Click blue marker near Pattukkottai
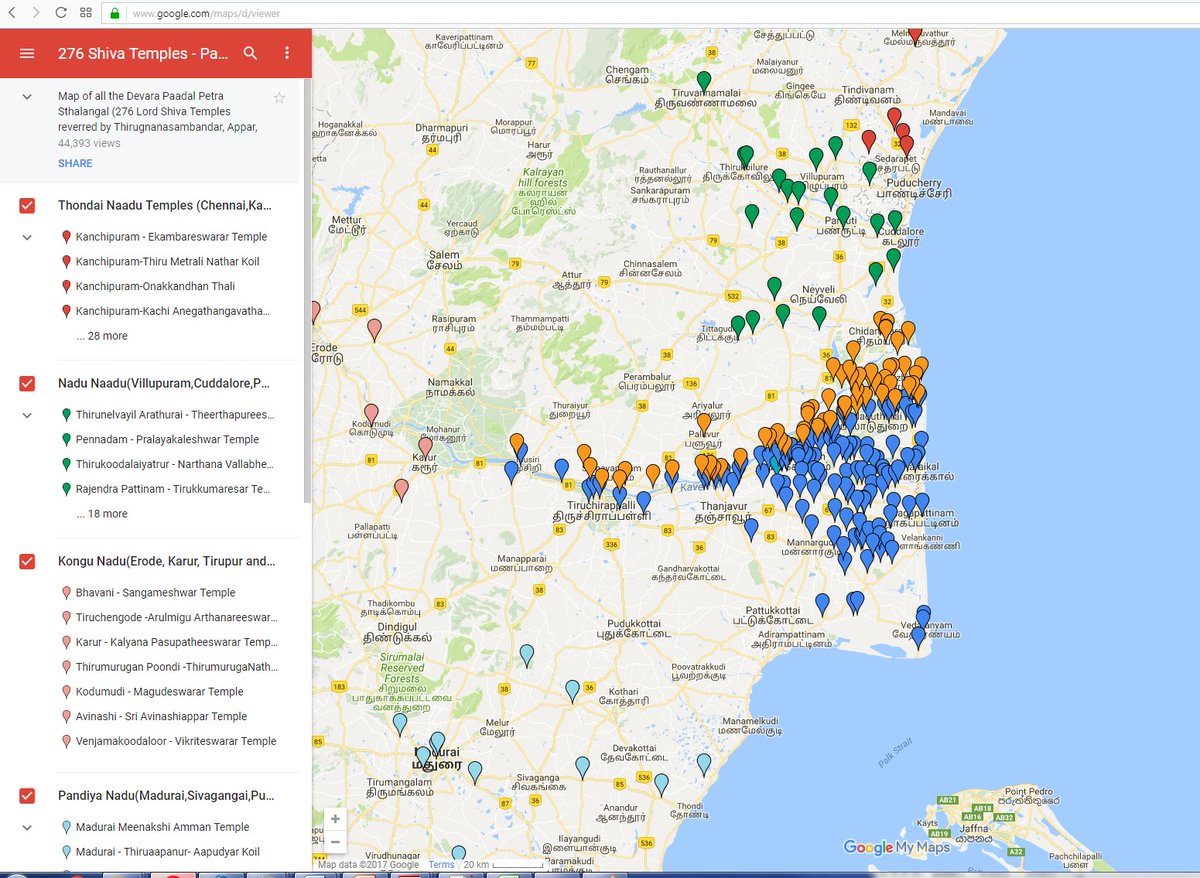 [x=822, y=605]
